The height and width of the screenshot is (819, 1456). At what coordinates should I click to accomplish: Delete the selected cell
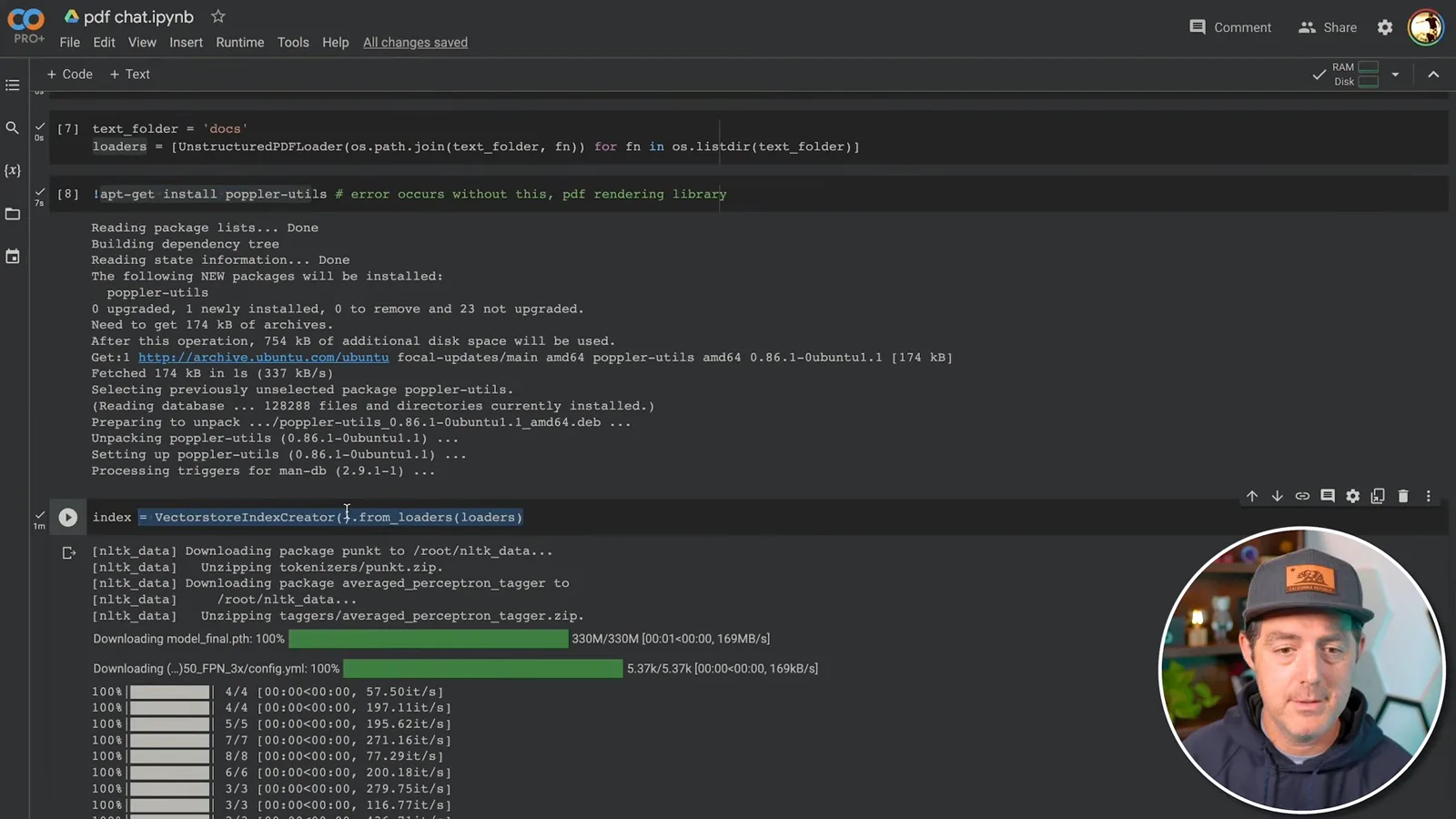pos(1403,496)
